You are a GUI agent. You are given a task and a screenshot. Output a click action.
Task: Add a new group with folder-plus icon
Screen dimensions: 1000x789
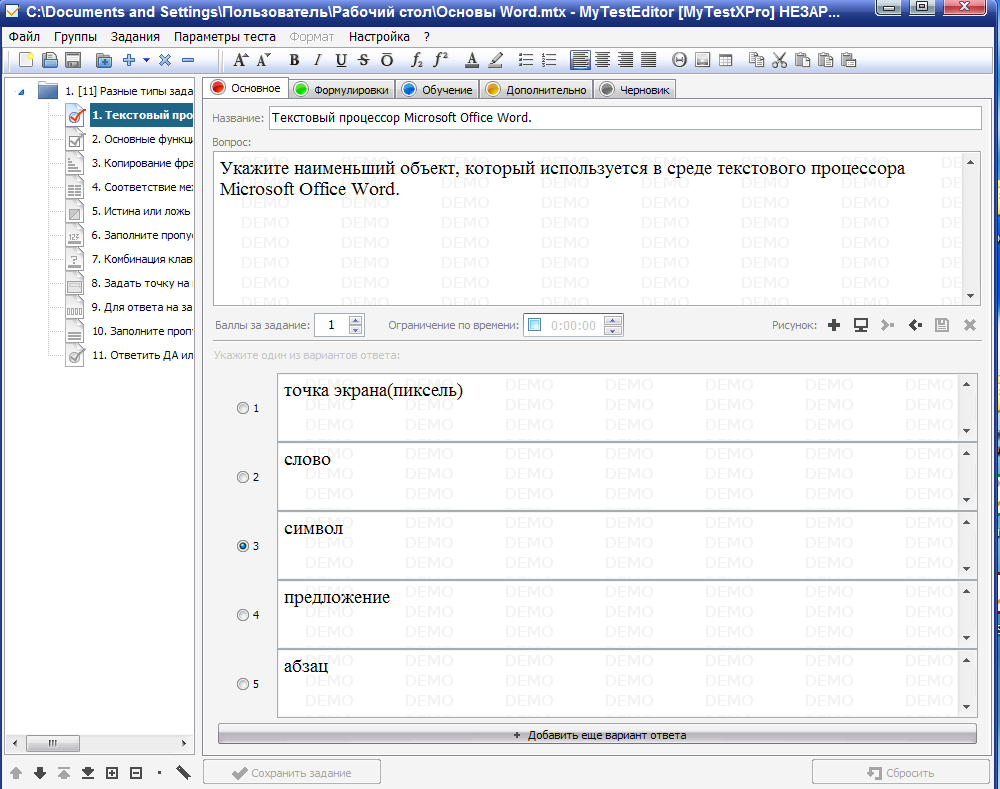pos(104,61)
